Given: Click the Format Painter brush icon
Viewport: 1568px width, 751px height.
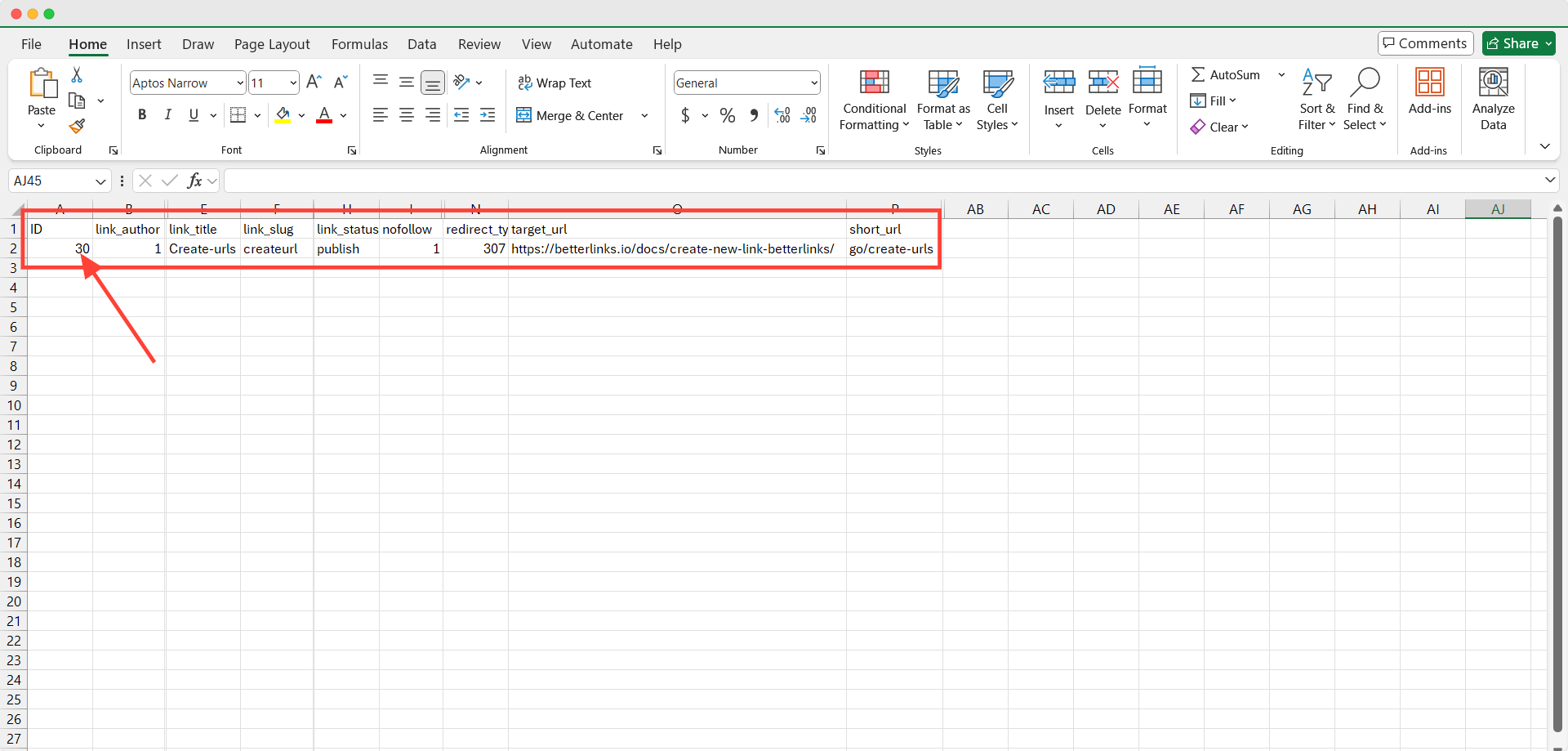Looking at the screenshot, I should click(77, 126).
